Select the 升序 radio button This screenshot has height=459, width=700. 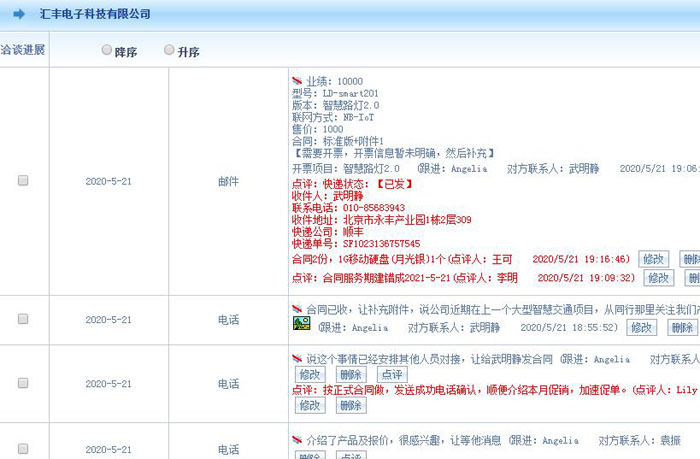(x=169, y=51)
